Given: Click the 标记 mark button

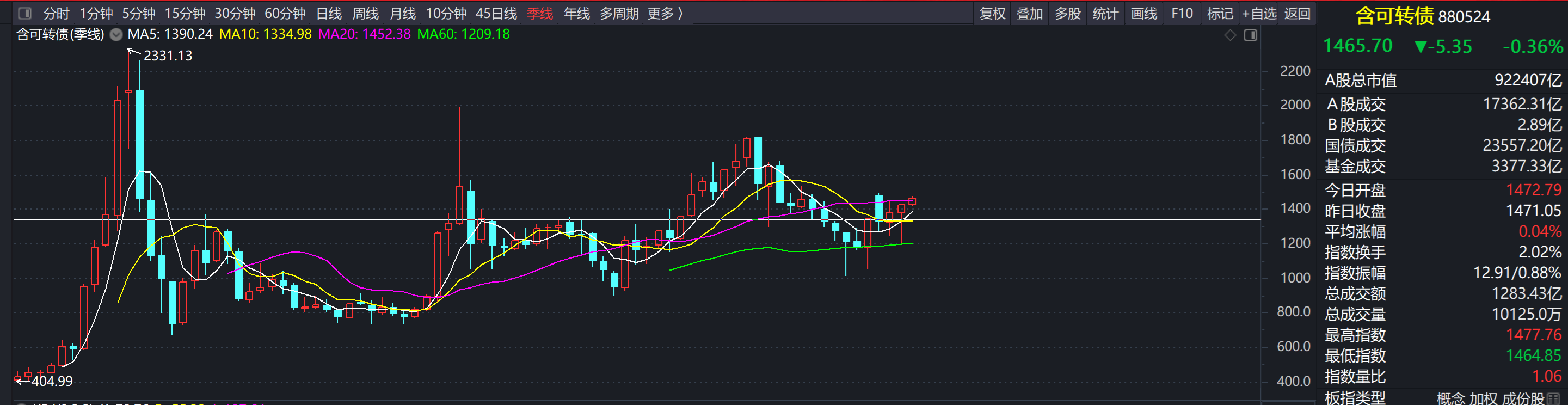Looking at the screenshot, I should (x=1220, y=14).
